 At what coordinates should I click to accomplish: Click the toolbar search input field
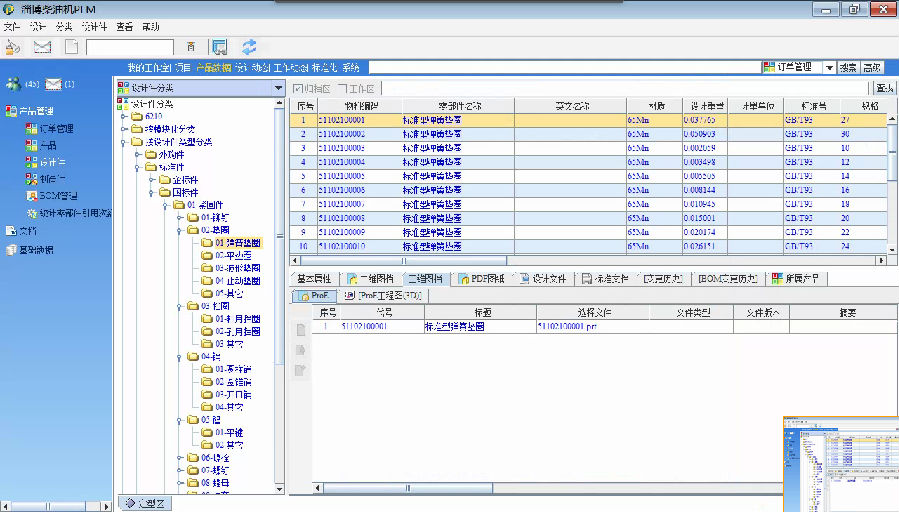tap(130, 47)
